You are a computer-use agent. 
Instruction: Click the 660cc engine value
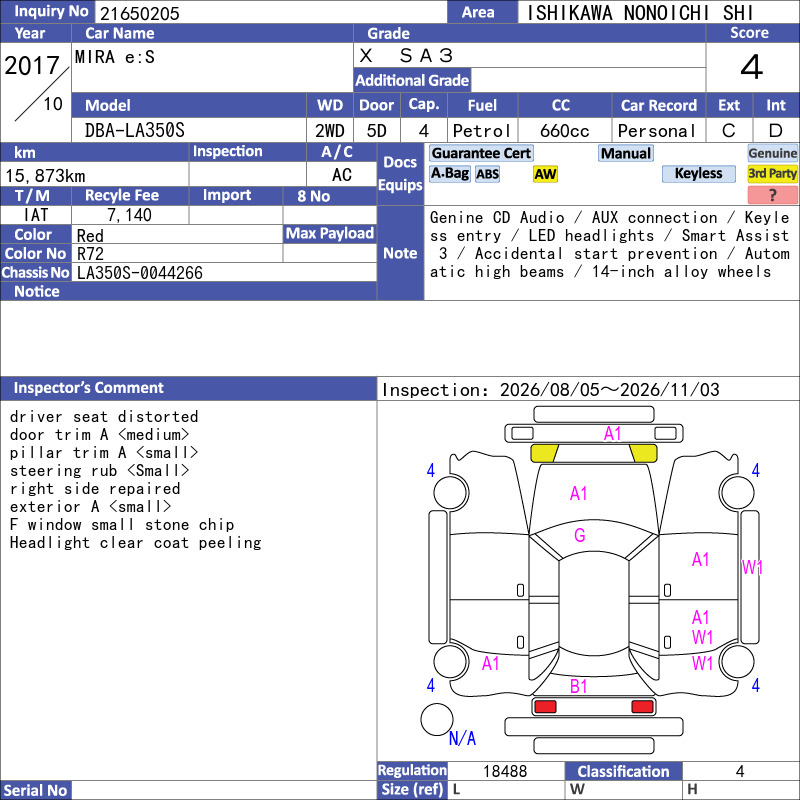(564, 131)
